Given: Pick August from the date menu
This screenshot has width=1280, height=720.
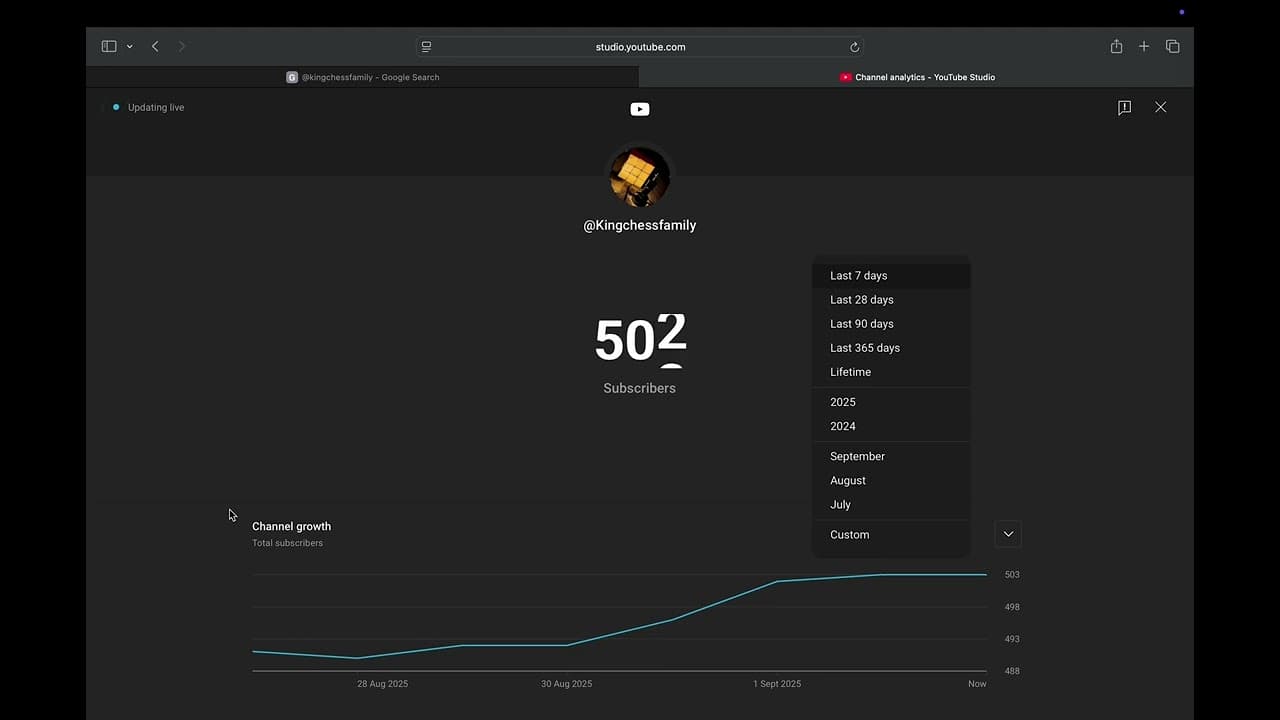Looking at the screenshot, I should click(891, 480).
